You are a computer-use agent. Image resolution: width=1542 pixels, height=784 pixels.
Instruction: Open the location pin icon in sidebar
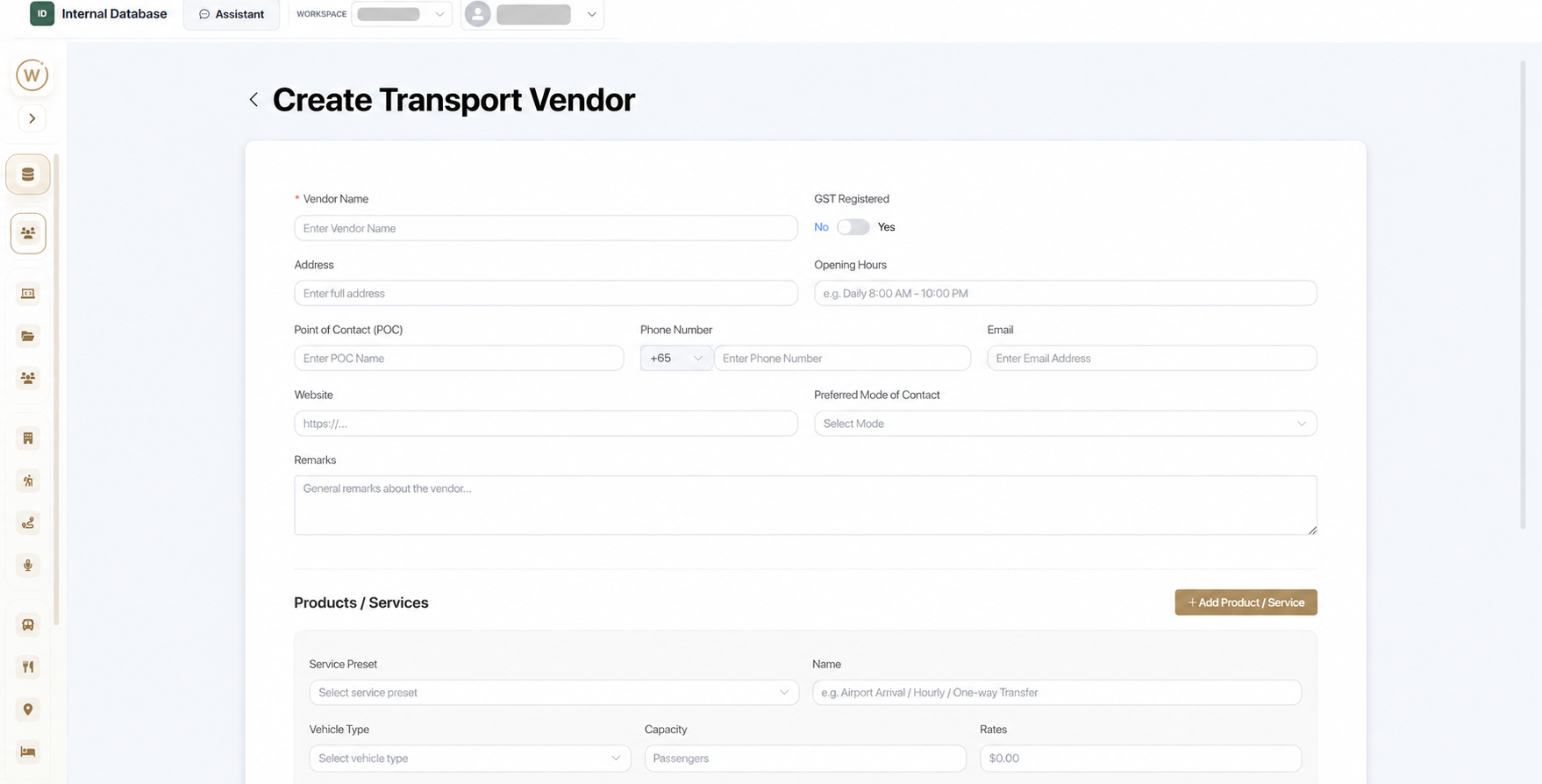click(x=28, y=709)
